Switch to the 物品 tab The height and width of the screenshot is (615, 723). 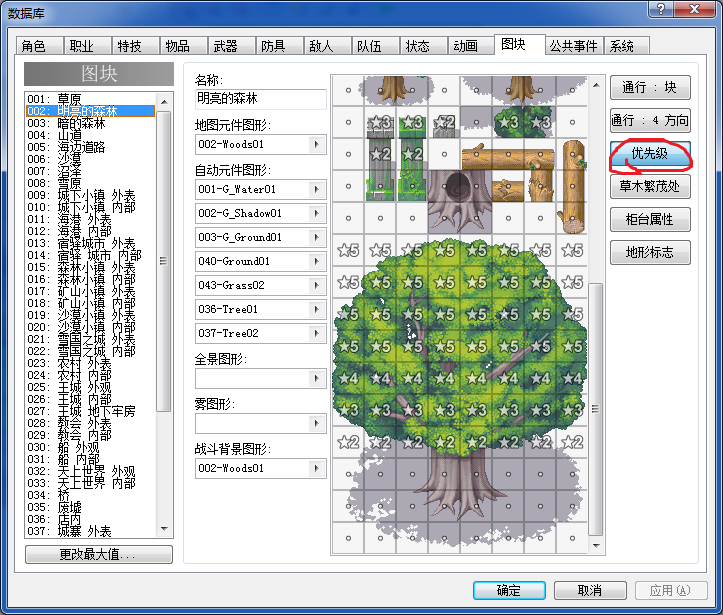(x=183, y=46)
